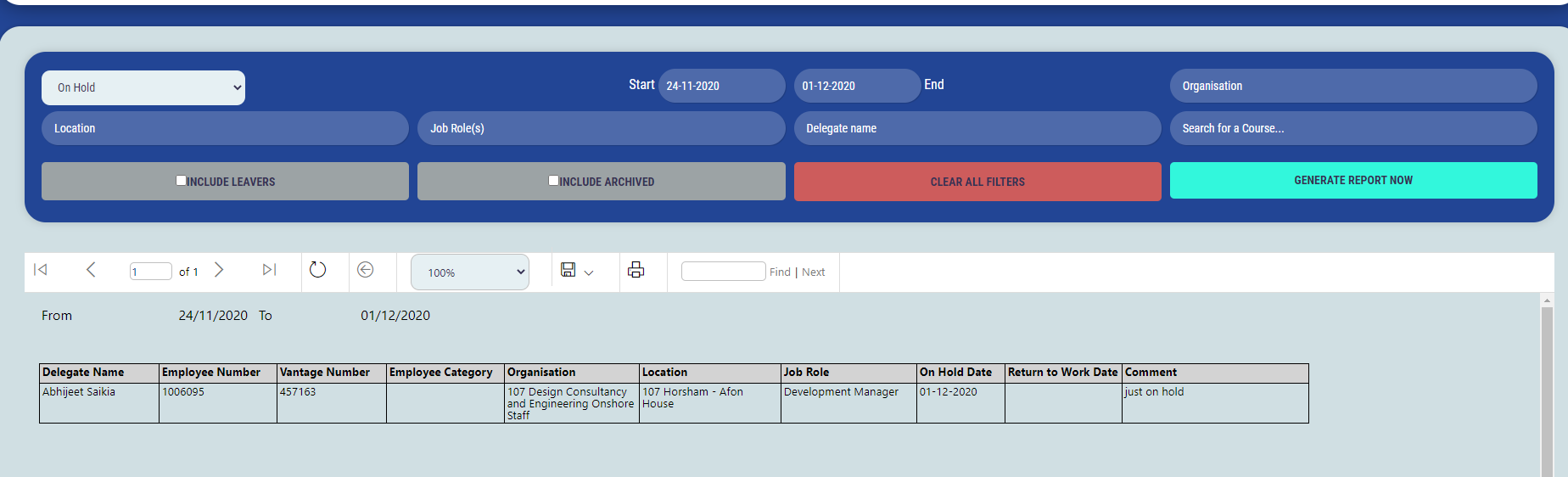Print the report using printer icon
1568x477 pixels.
click(x=636, y=270)
